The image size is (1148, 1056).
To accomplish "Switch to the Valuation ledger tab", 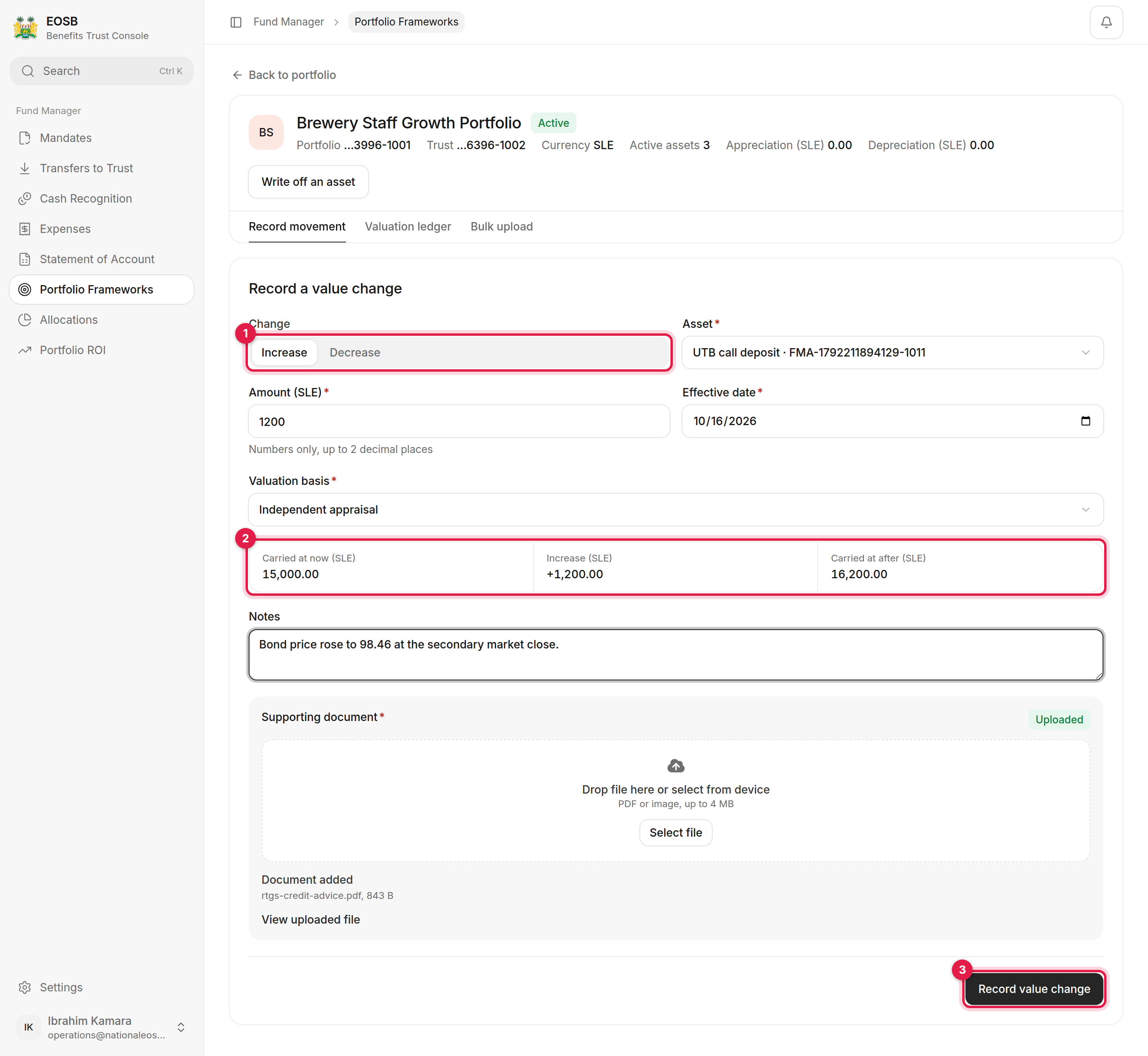I will (x=408, y=226).
